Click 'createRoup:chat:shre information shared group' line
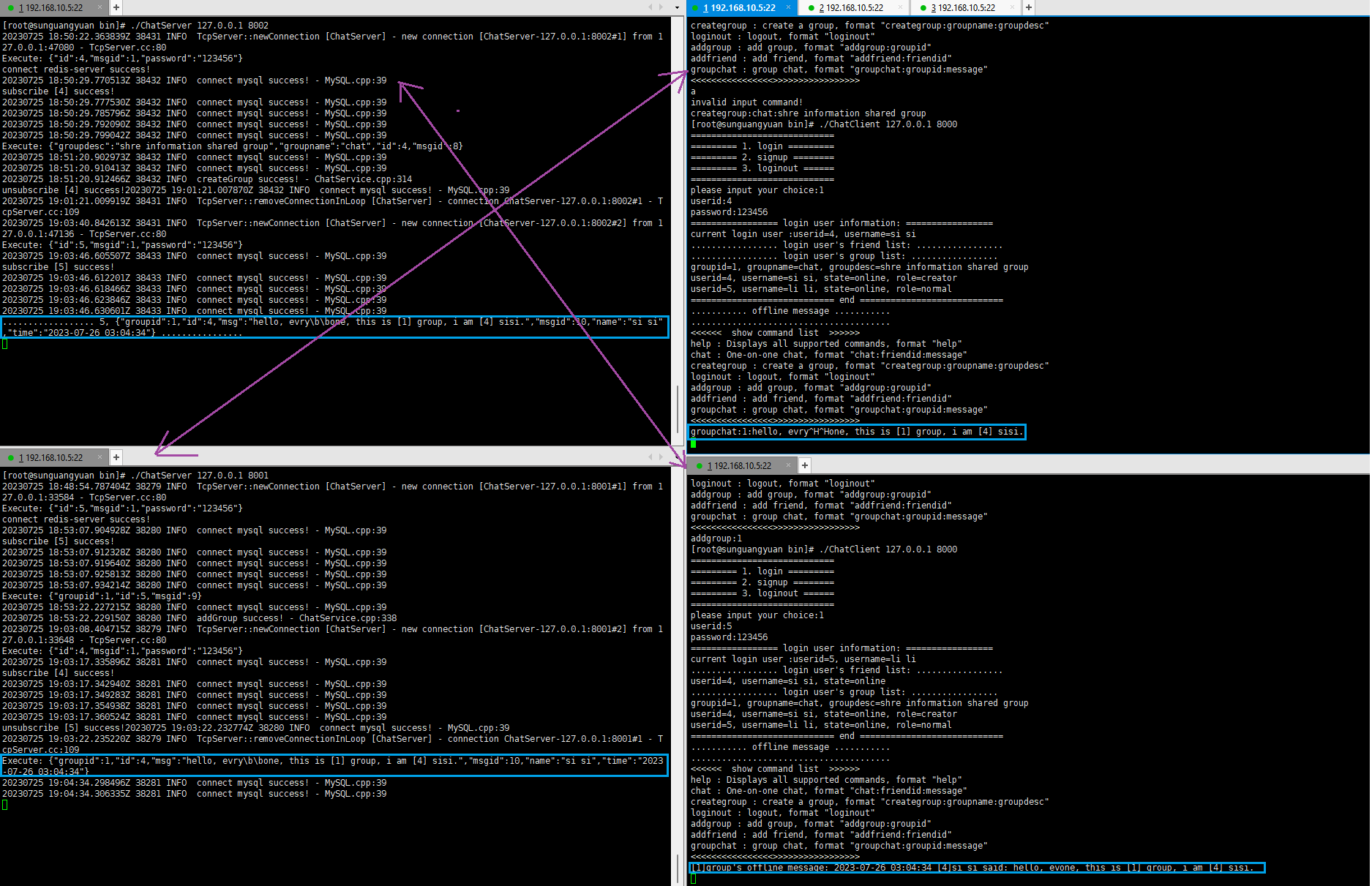This screenshot has height=886, width=1372. click(x=809, y=113)
